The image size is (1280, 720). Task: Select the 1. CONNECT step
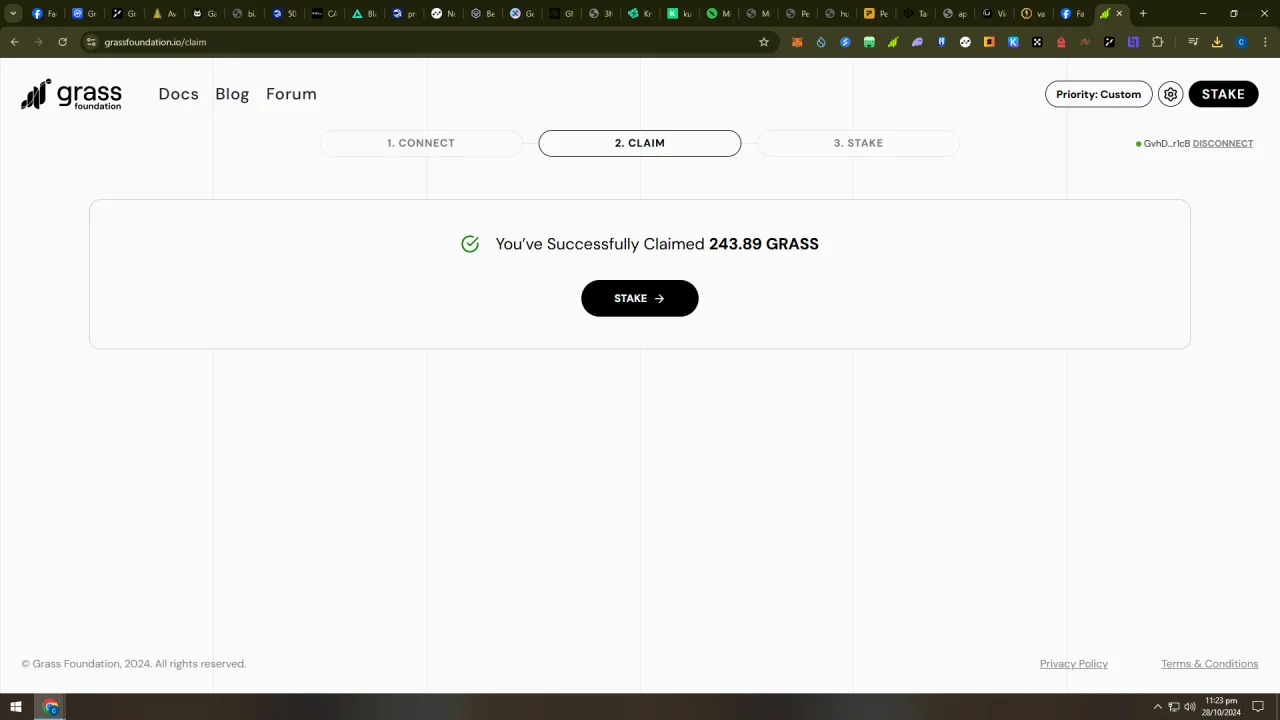point(421,143)
